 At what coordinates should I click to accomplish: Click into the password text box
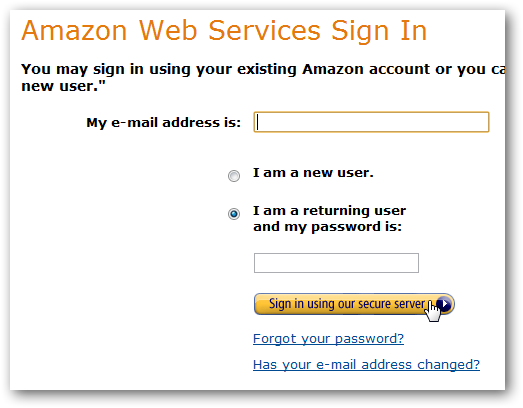pyautogui.click(x=336, y=263)
